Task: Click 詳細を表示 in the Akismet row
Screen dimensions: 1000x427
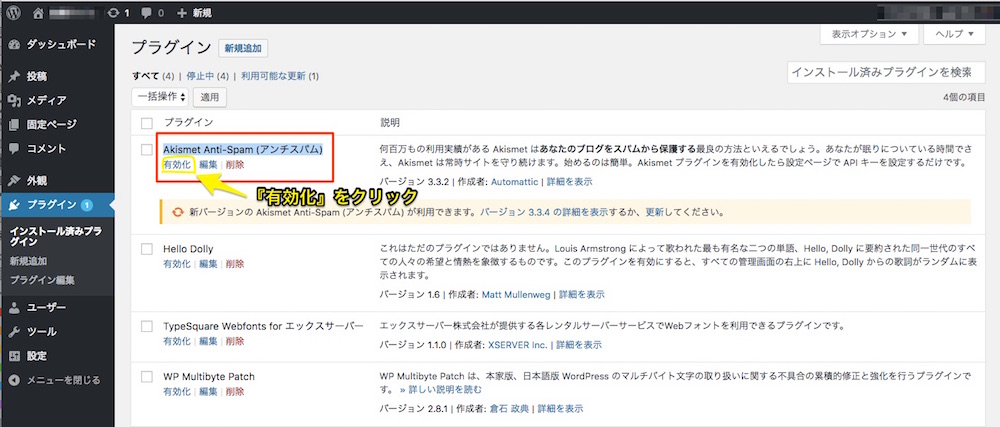Action: (569, 182)
